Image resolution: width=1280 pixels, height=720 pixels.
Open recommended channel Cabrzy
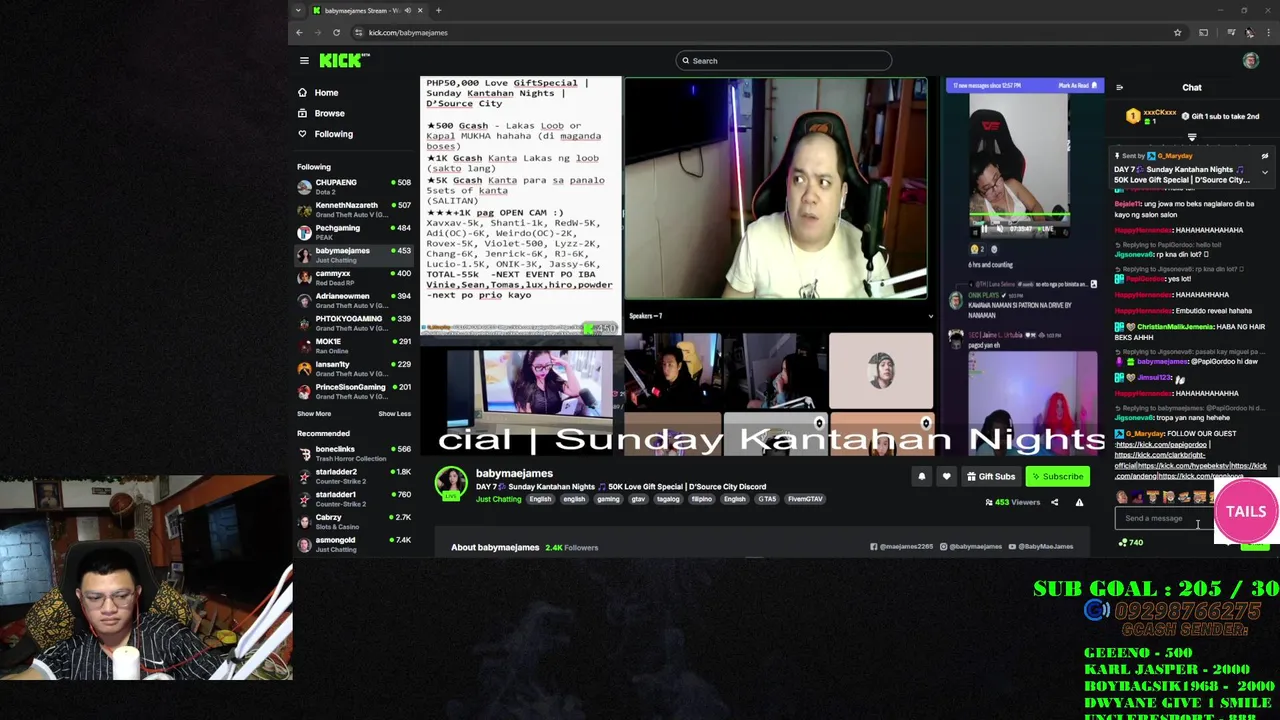click(x=354, y=521)
